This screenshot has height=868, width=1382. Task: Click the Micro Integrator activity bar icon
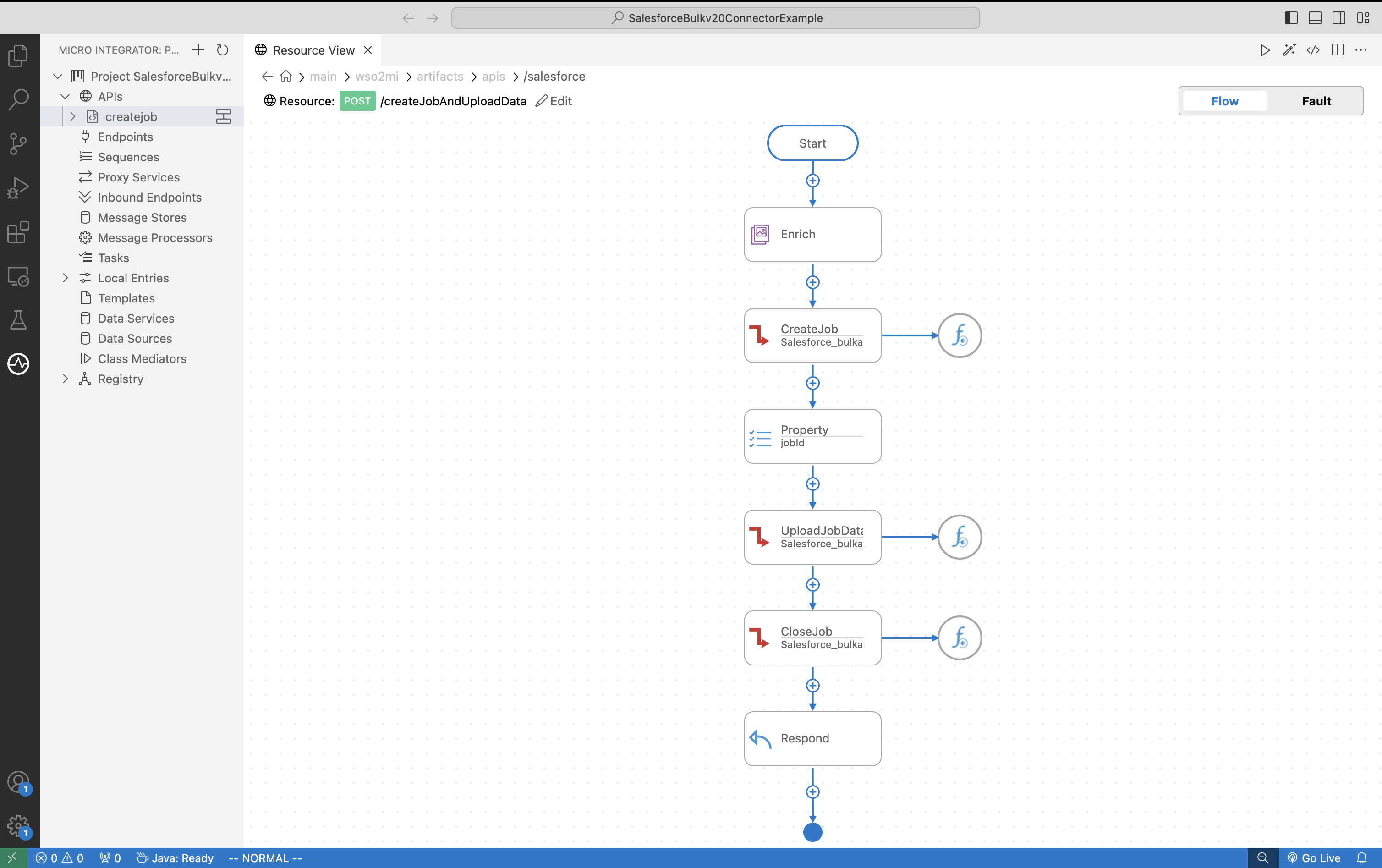[18, 364]
